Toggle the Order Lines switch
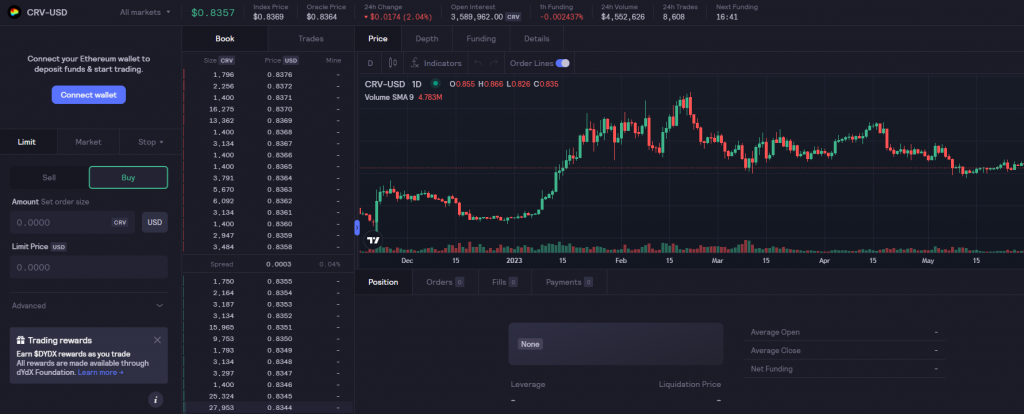This screenshot has height=414, width=1024. click(x=562, y=63)
